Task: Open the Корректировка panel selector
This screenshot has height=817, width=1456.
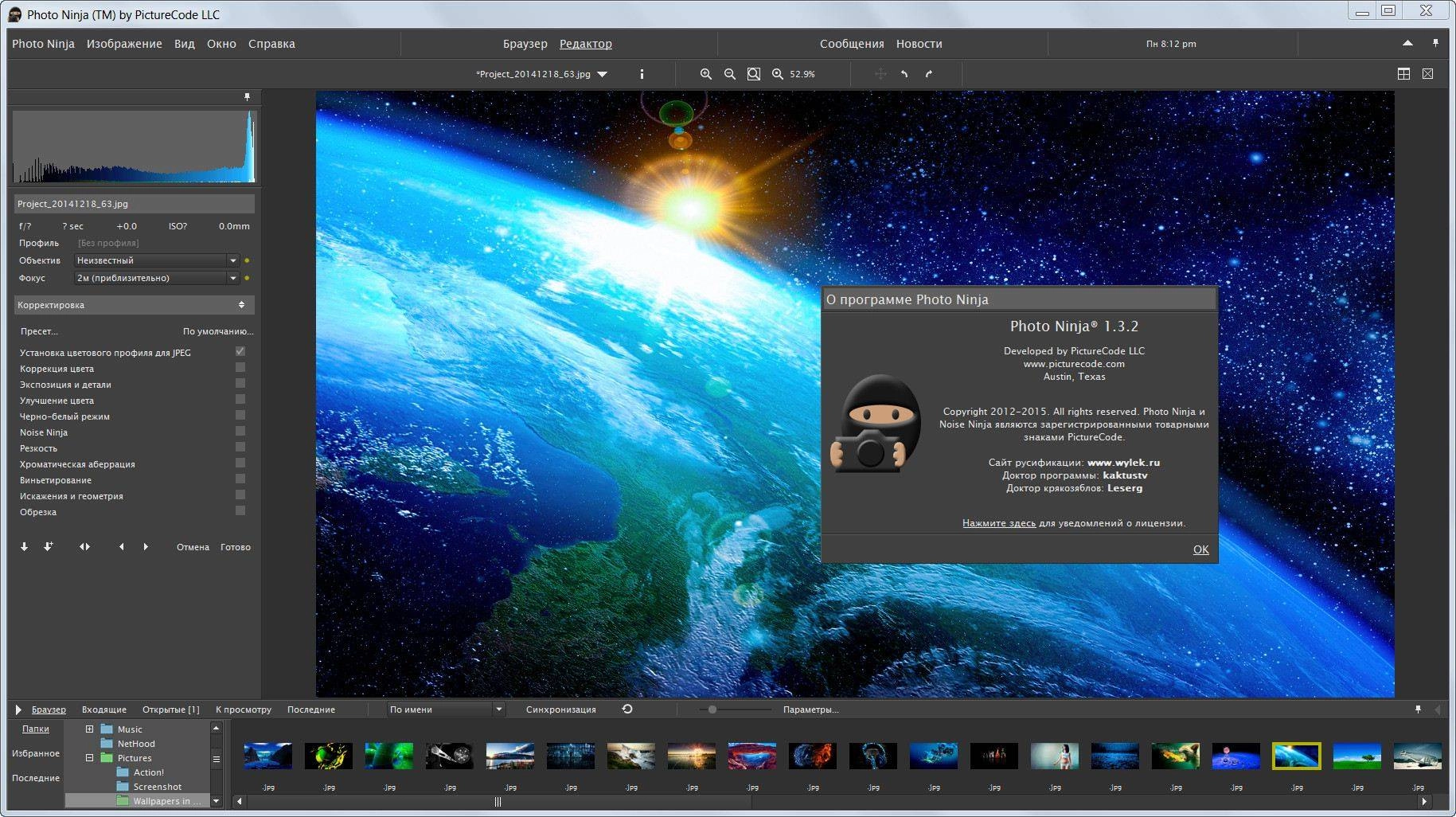Action: click(134, 305)
